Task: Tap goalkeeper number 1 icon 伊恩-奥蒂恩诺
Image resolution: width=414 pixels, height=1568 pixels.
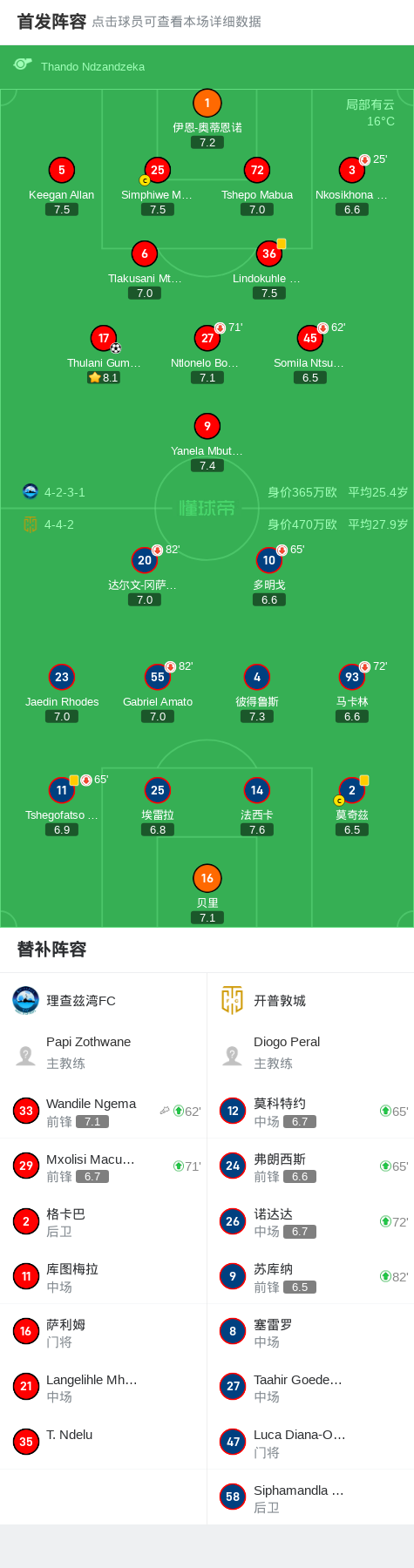Action: (207, 103)
